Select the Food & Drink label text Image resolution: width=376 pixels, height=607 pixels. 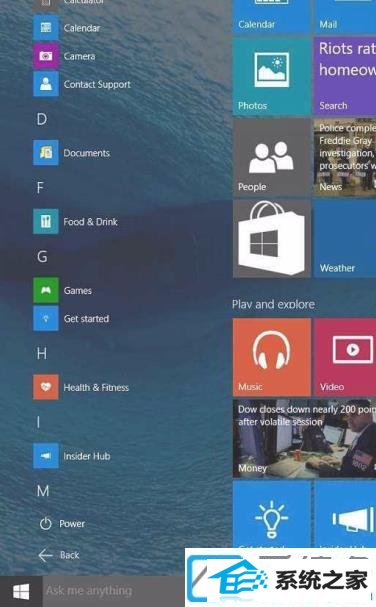point(91,222)
